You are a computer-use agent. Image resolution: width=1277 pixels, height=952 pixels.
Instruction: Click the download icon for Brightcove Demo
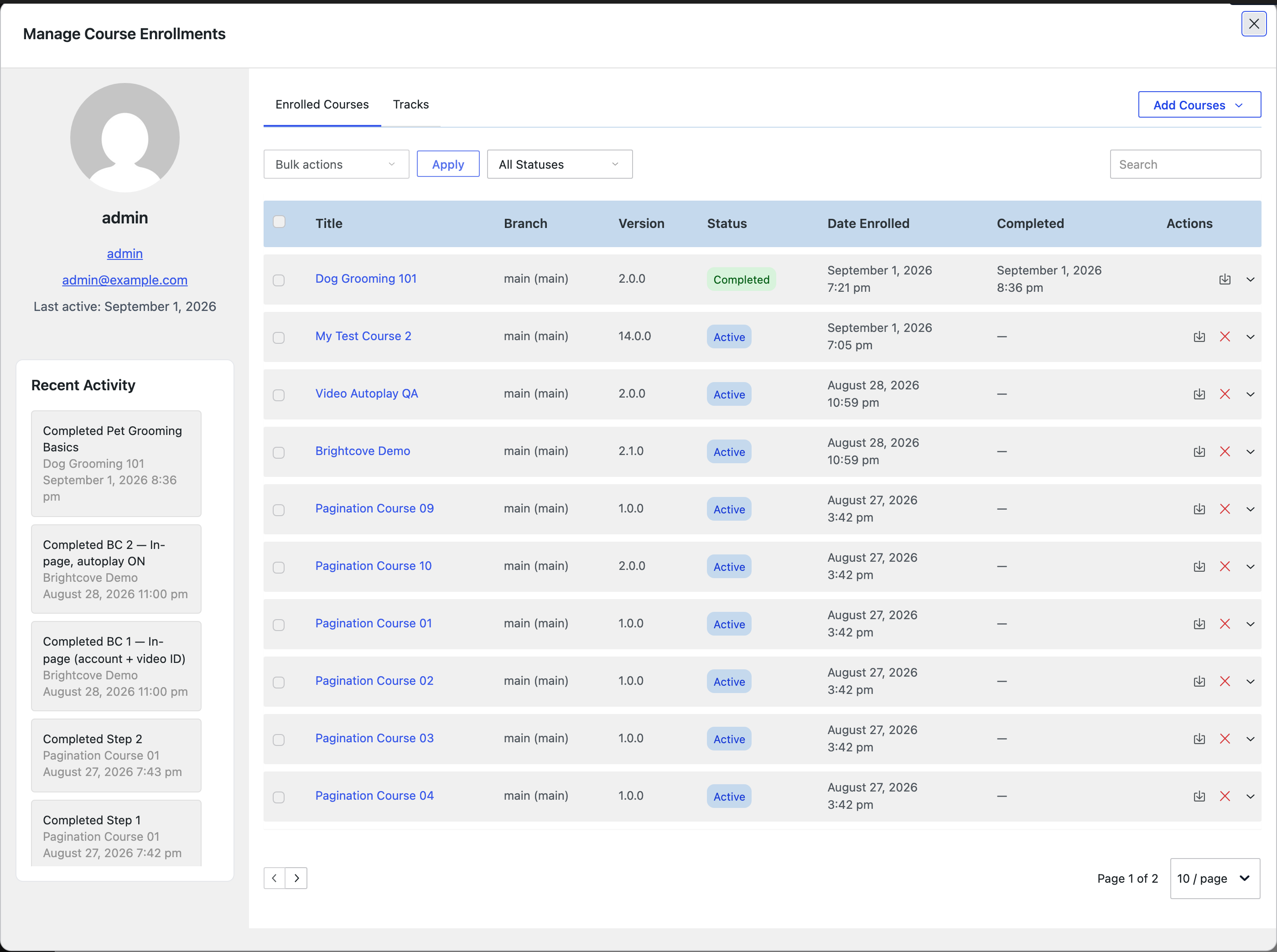[1199, 452]
